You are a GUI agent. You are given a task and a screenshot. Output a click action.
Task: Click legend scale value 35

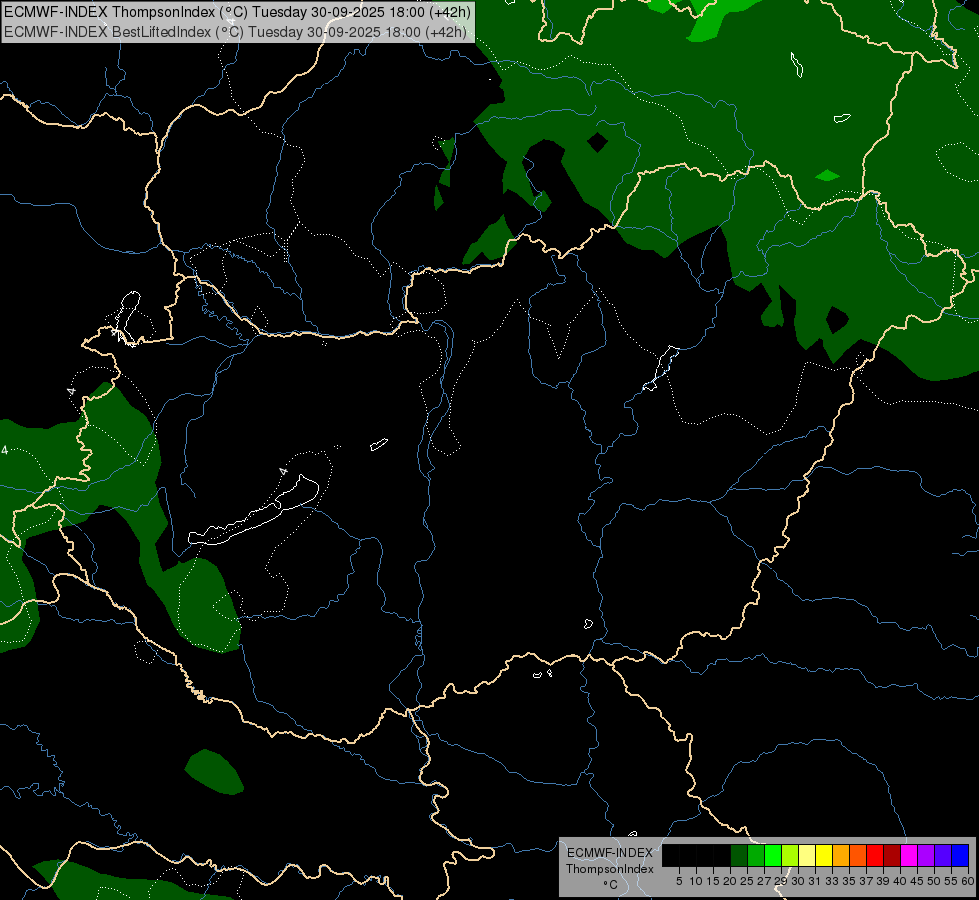tap(849, 881)
